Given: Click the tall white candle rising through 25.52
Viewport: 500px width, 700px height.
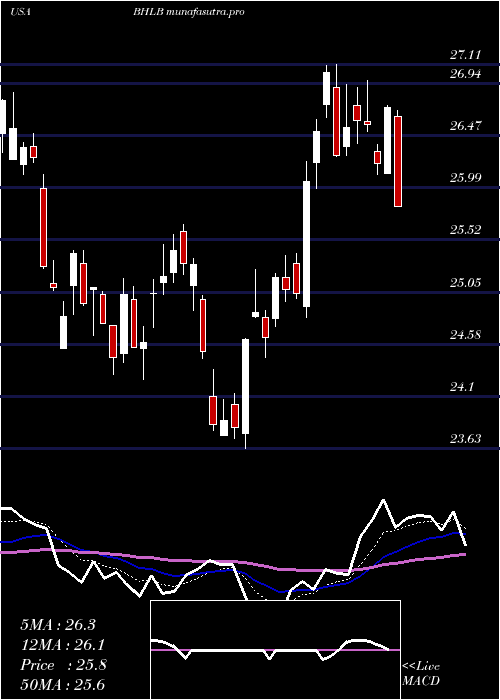Looking at the screenshot, I should (307, 244).
